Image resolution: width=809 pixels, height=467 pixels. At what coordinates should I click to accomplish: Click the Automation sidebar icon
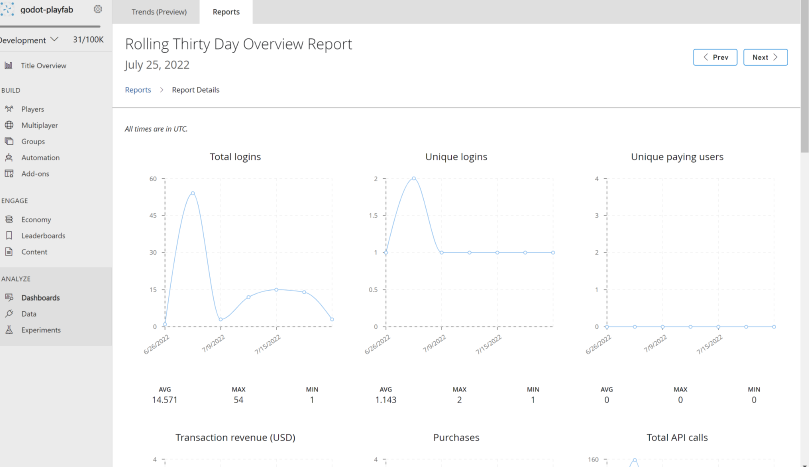pos(9,157)
